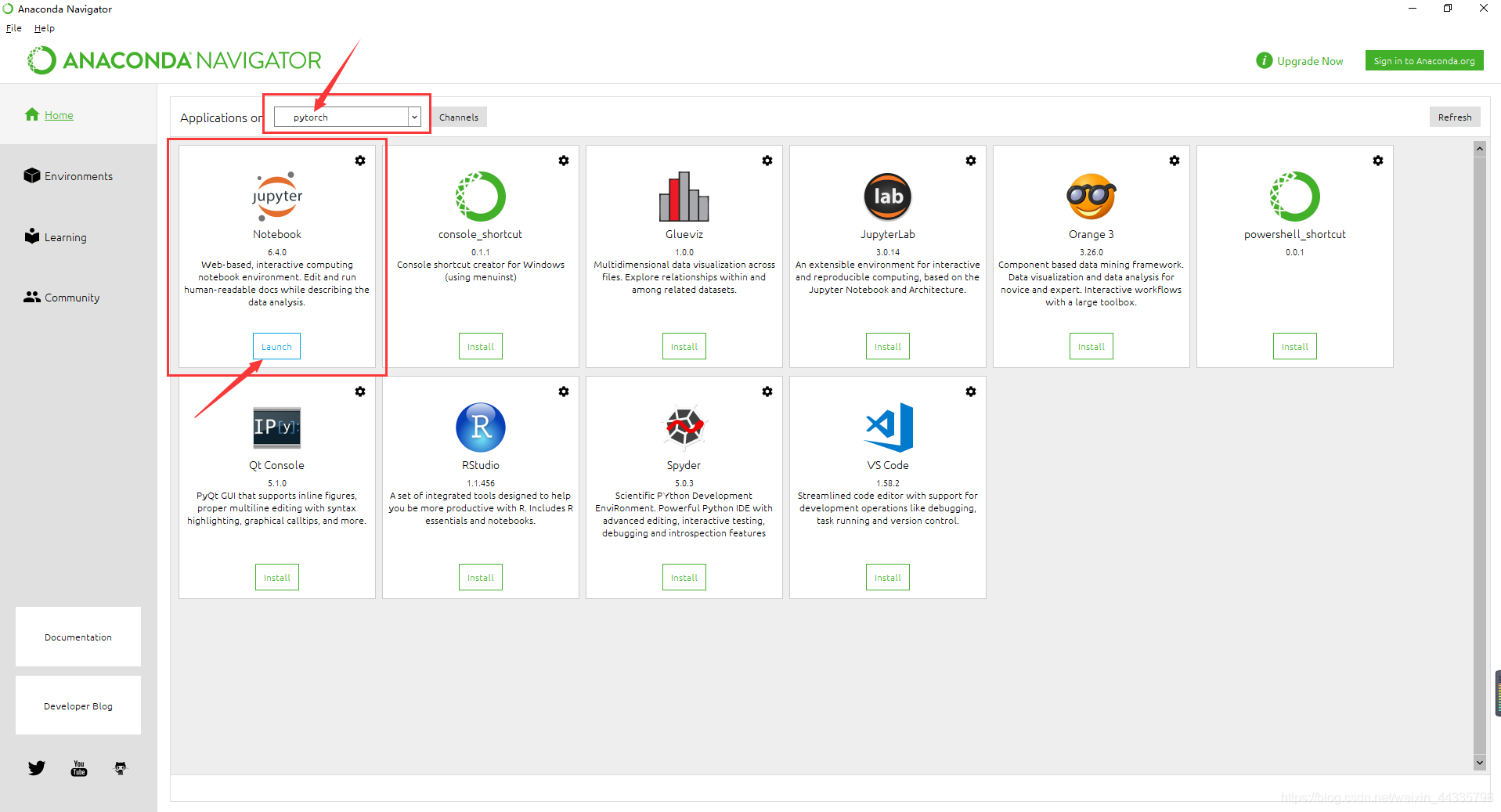Install powershell_shortcut
This screenshot has height=812, width=1501.
(1295, 346)
